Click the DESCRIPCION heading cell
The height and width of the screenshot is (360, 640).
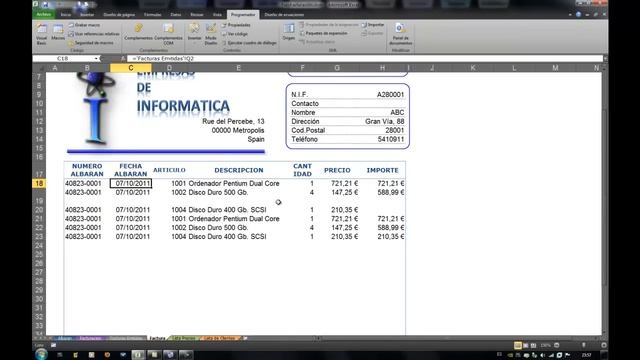tap(239, 170)
